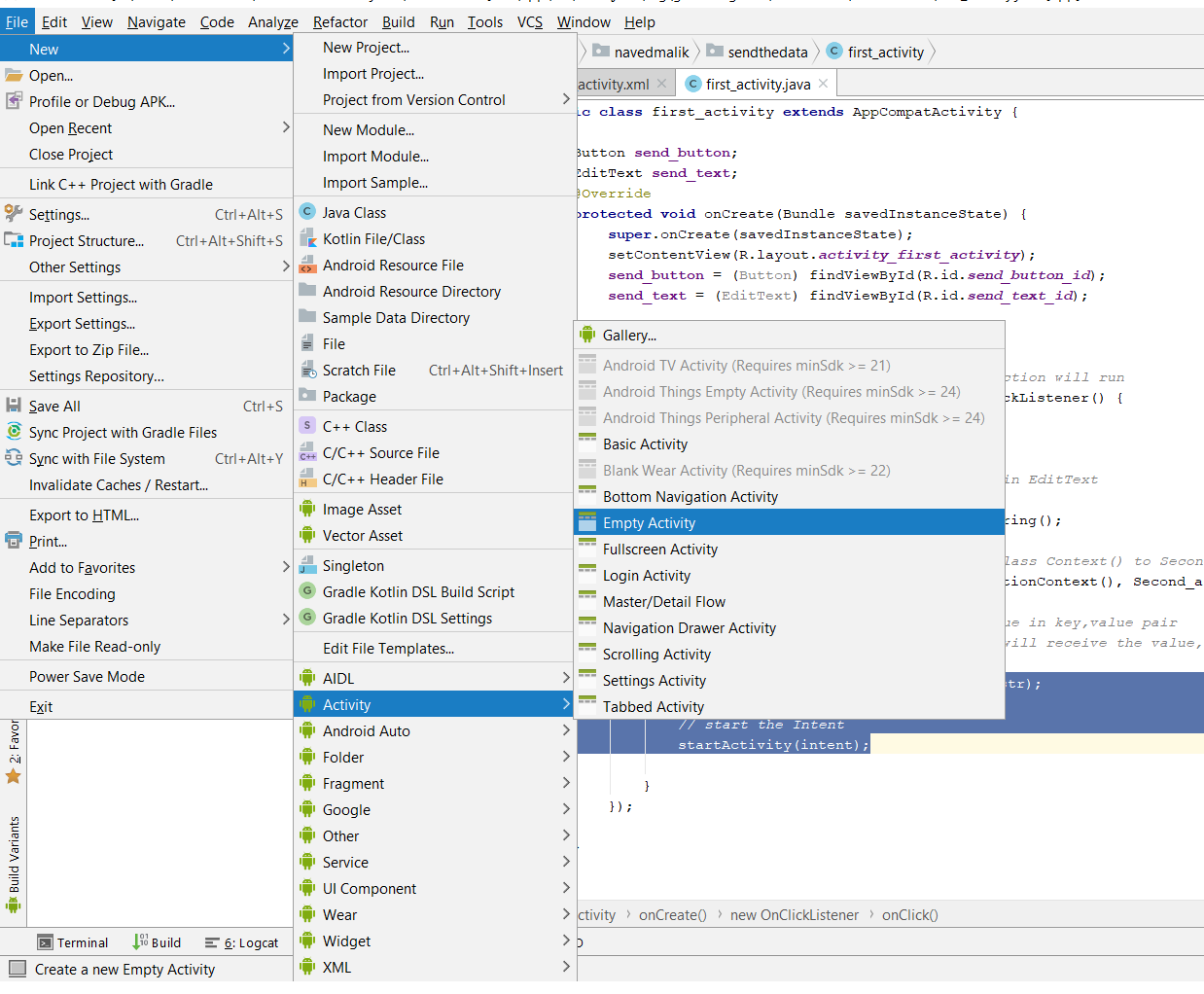Click the C/C++ Header File icon
The image size is (1204, 994).
pyautogui.click(x=307, y=479)
